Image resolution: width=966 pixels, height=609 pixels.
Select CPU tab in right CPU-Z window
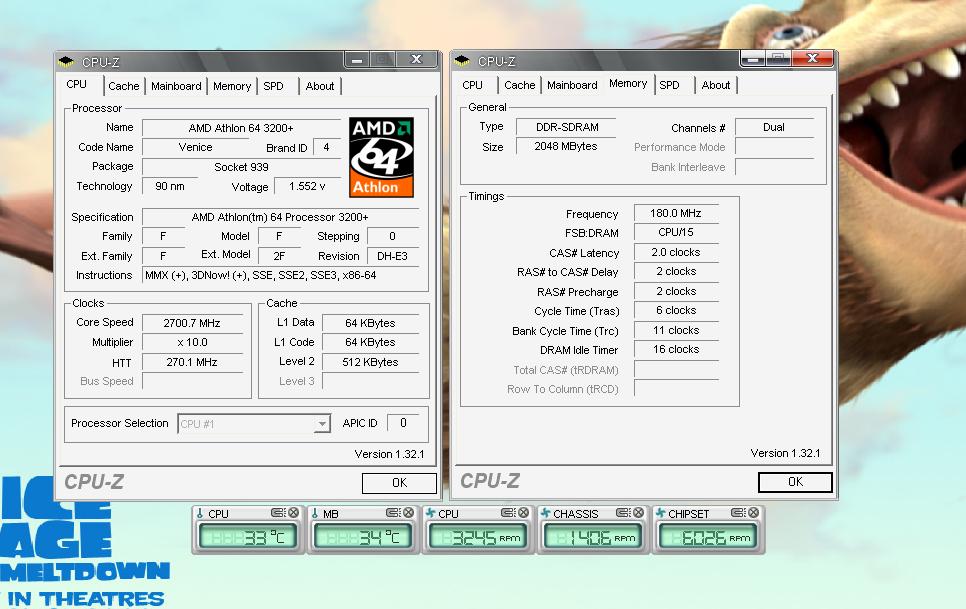click(x=473, y=85)
